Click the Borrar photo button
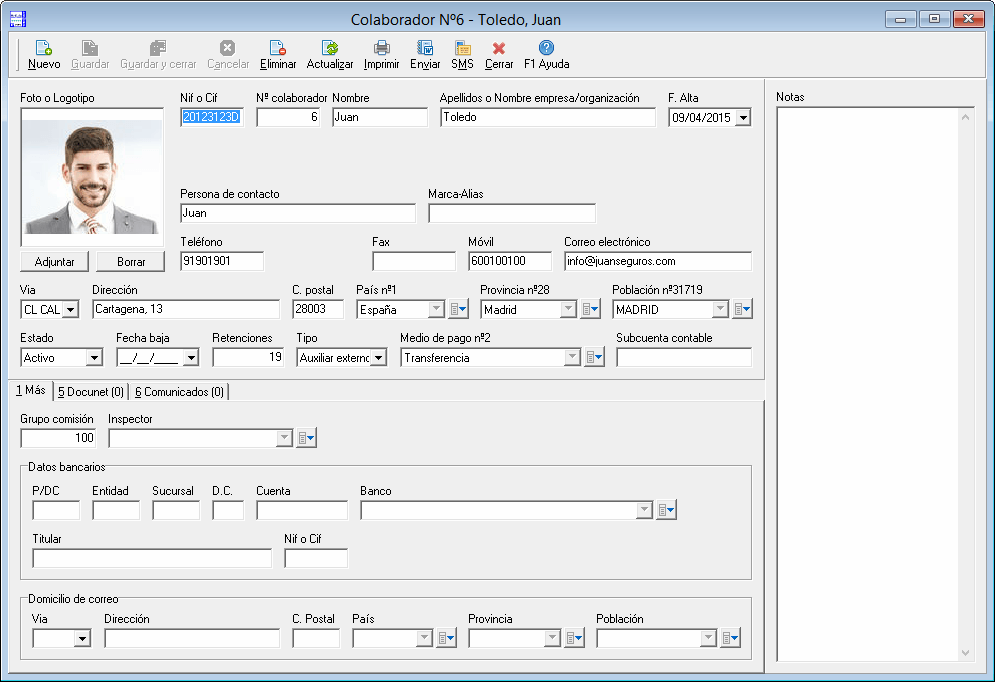995x682 pixels. click(131, 261)
